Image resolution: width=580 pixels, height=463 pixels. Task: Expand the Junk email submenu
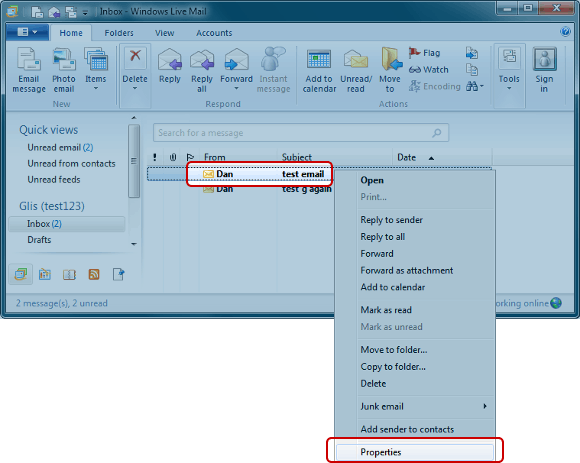(x=424, y=406)
